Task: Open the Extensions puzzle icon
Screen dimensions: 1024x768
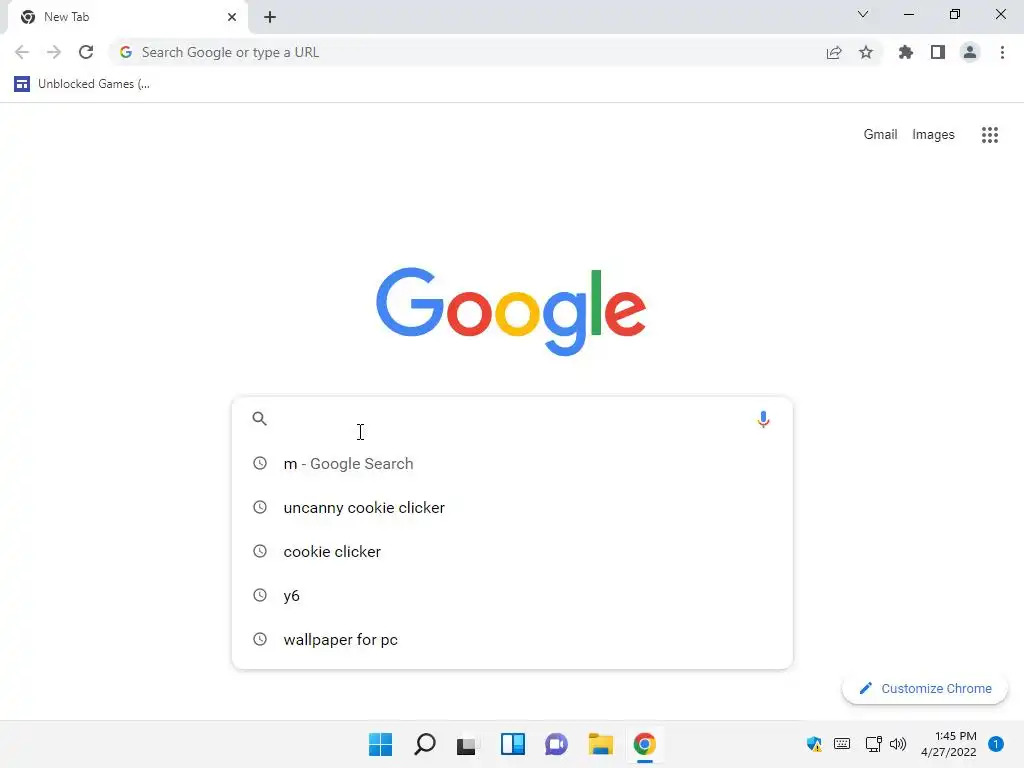Action: click(906, 52)
